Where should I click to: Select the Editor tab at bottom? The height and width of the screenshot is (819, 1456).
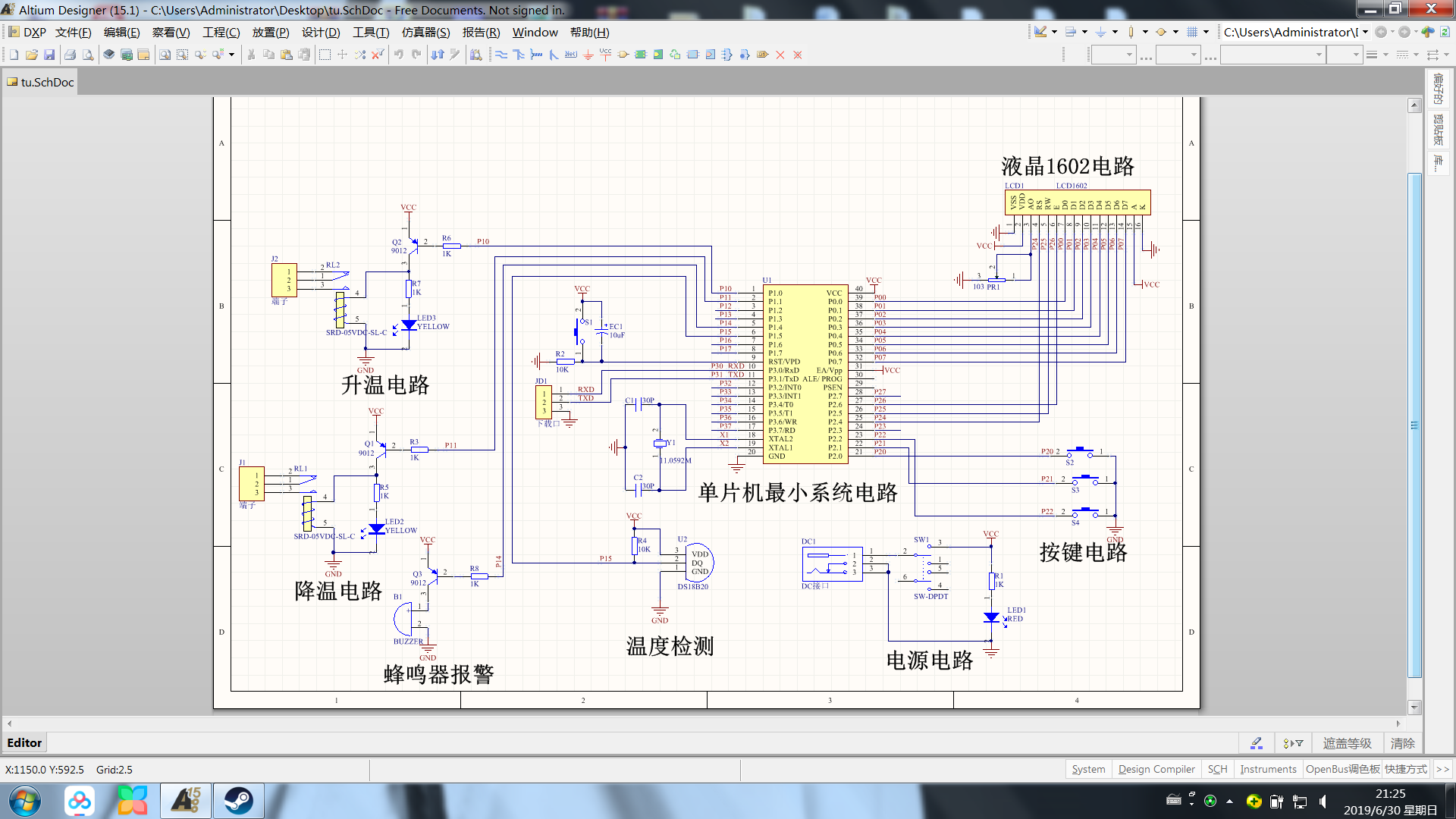24,743
